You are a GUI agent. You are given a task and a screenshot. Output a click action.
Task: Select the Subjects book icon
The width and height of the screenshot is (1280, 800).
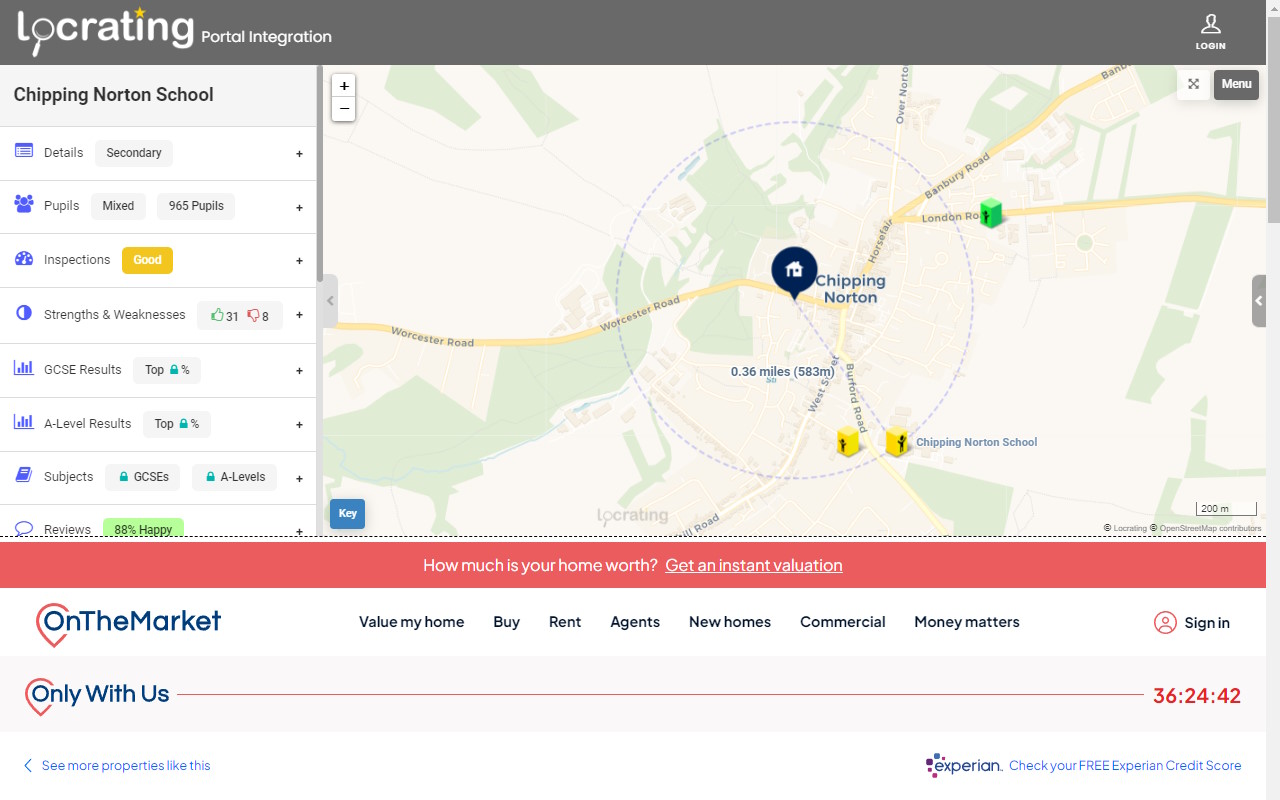tap(22, 475)
